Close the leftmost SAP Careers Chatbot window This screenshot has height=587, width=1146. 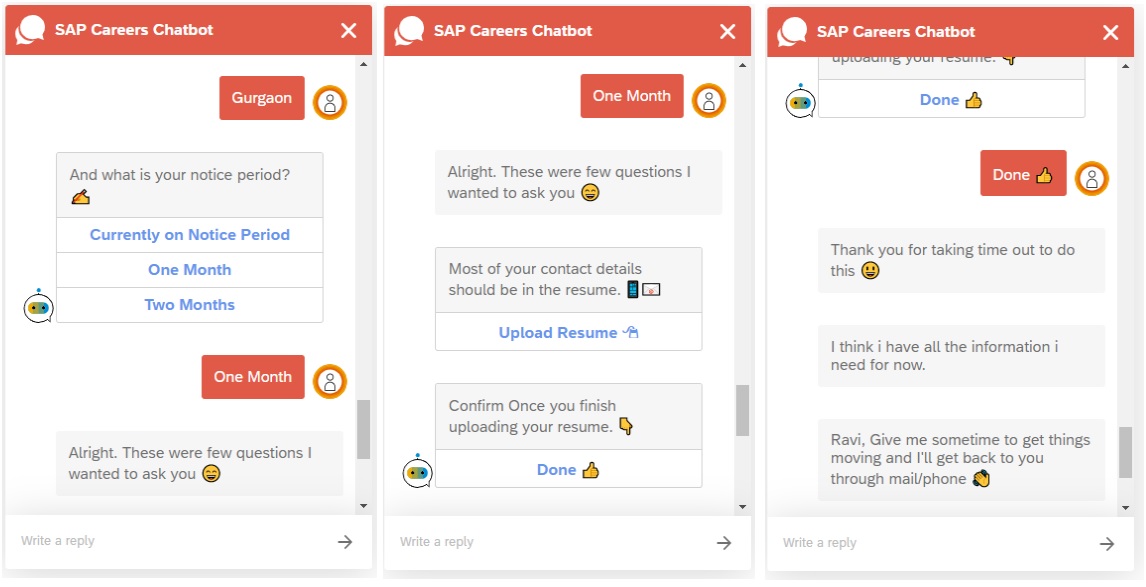click(x=348, y=30)
